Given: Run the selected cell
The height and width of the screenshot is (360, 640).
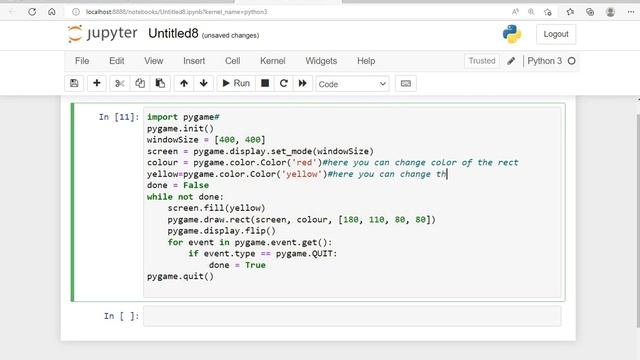Looking at the screenshot, I should point(236,83).
